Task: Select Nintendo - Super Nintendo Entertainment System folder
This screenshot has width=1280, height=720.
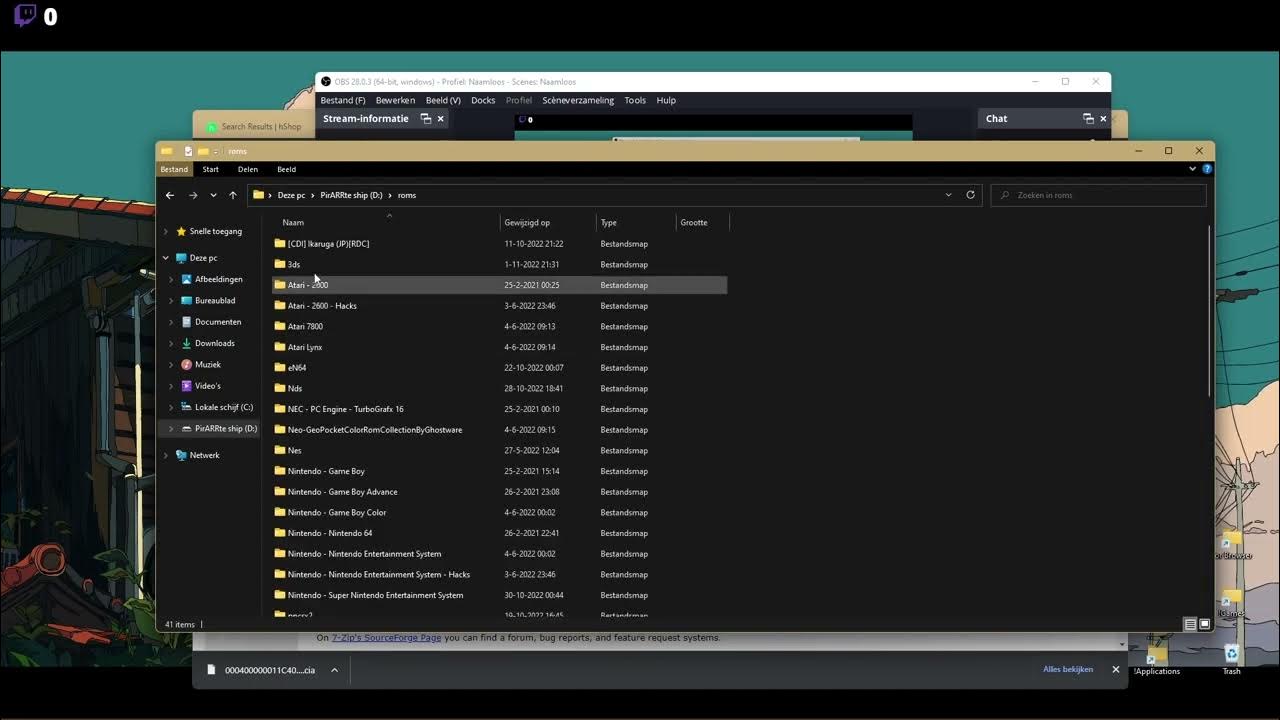Action: (376, 595)
